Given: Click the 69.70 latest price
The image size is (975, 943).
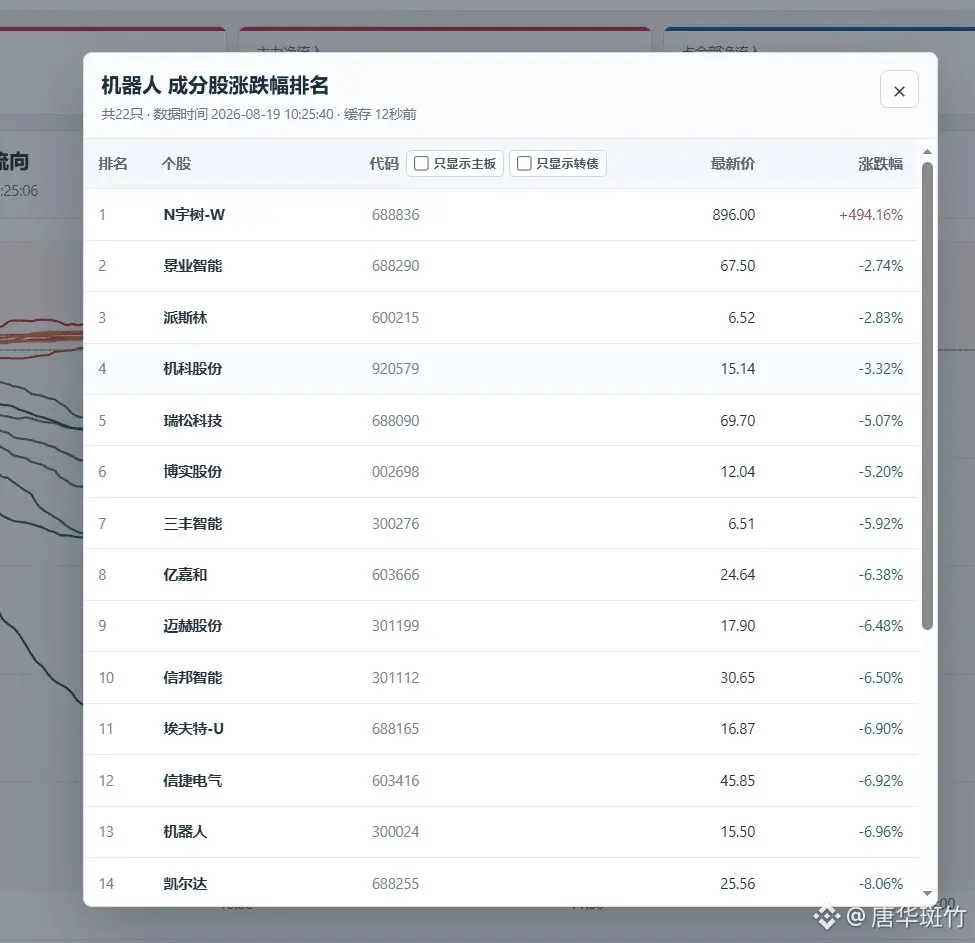Looking at the screenshot, I should click(x=737, y=421).
